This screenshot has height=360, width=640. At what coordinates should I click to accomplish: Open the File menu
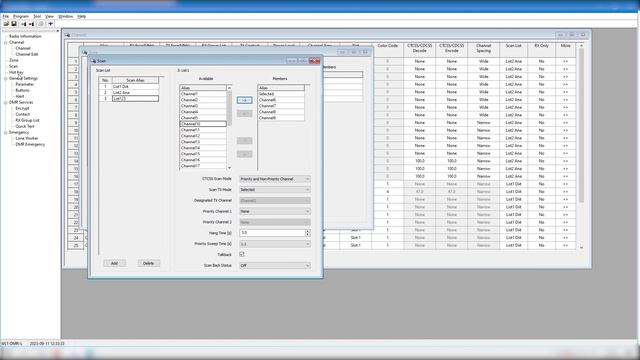pyautogui.click(x=6, y=16)
